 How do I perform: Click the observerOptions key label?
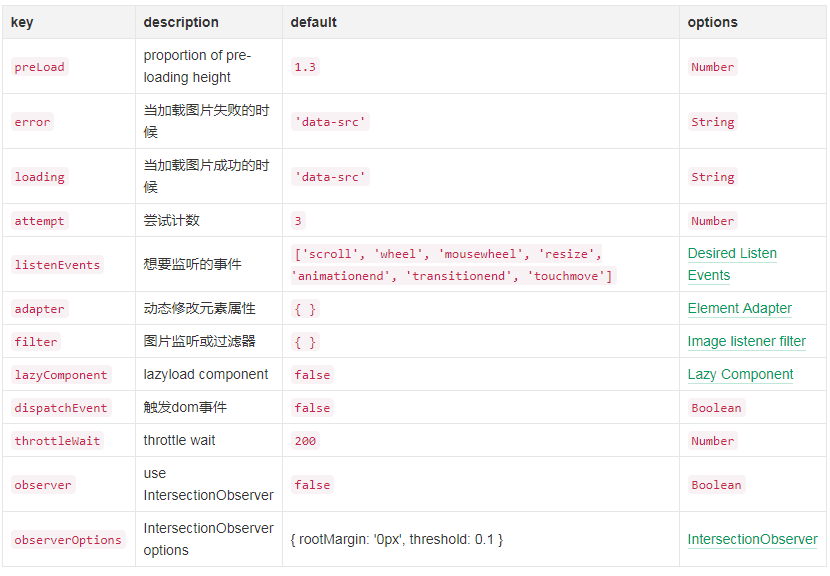[68, 540]
